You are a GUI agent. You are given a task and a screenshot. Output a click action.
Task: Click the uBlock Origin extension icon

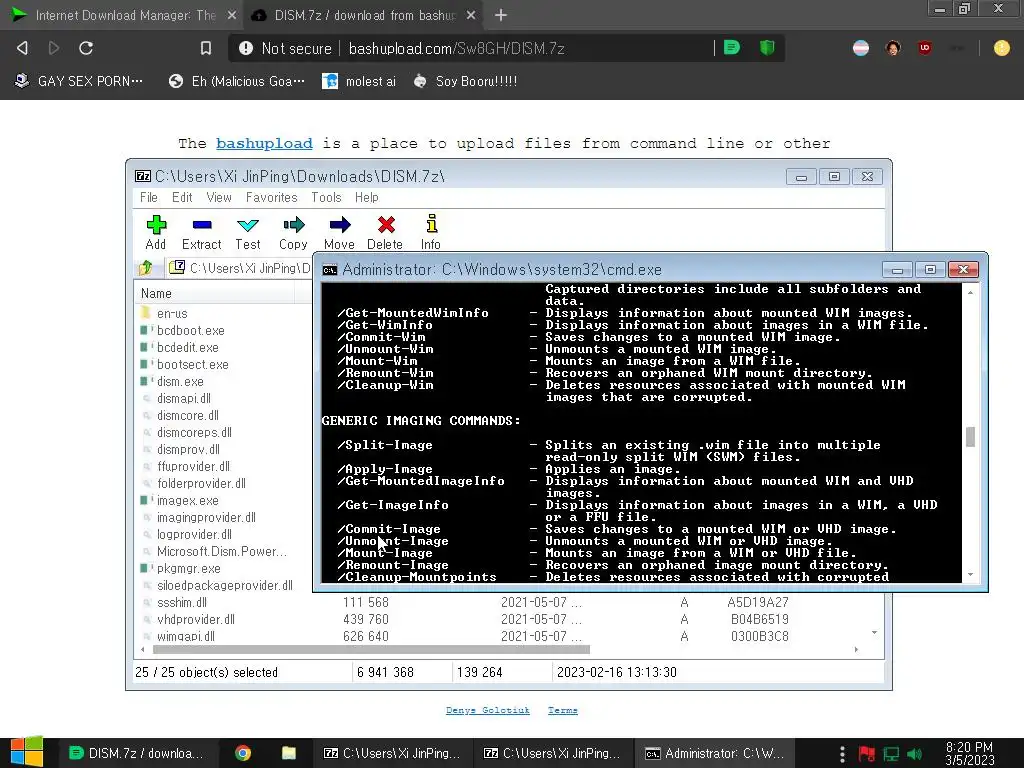[925, 48]
